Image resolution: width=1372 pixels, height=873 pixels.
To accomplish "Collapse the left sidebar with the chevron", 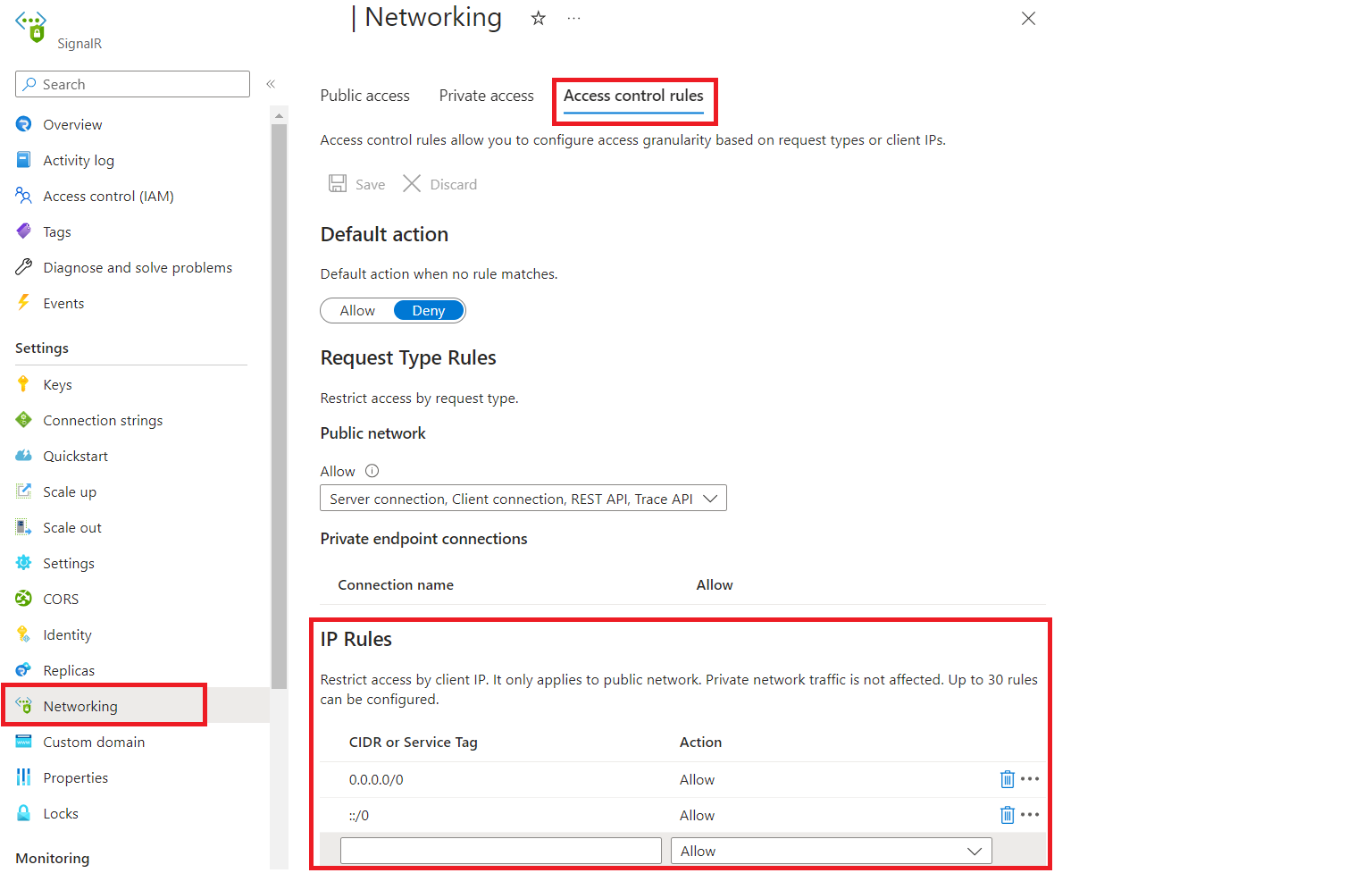I will tap(271, 83).
